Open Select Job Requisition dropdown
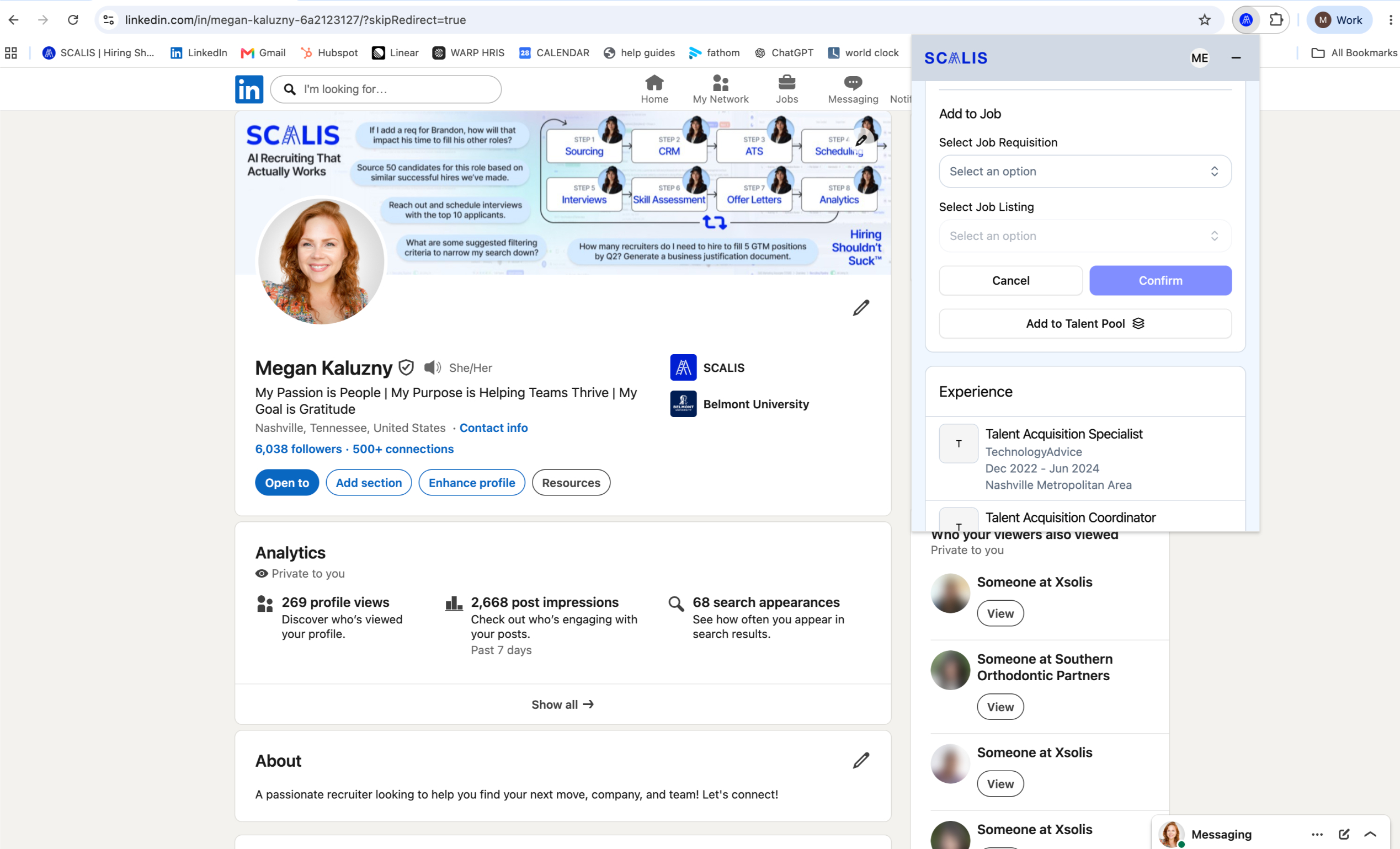 (x=1085, y=171)
